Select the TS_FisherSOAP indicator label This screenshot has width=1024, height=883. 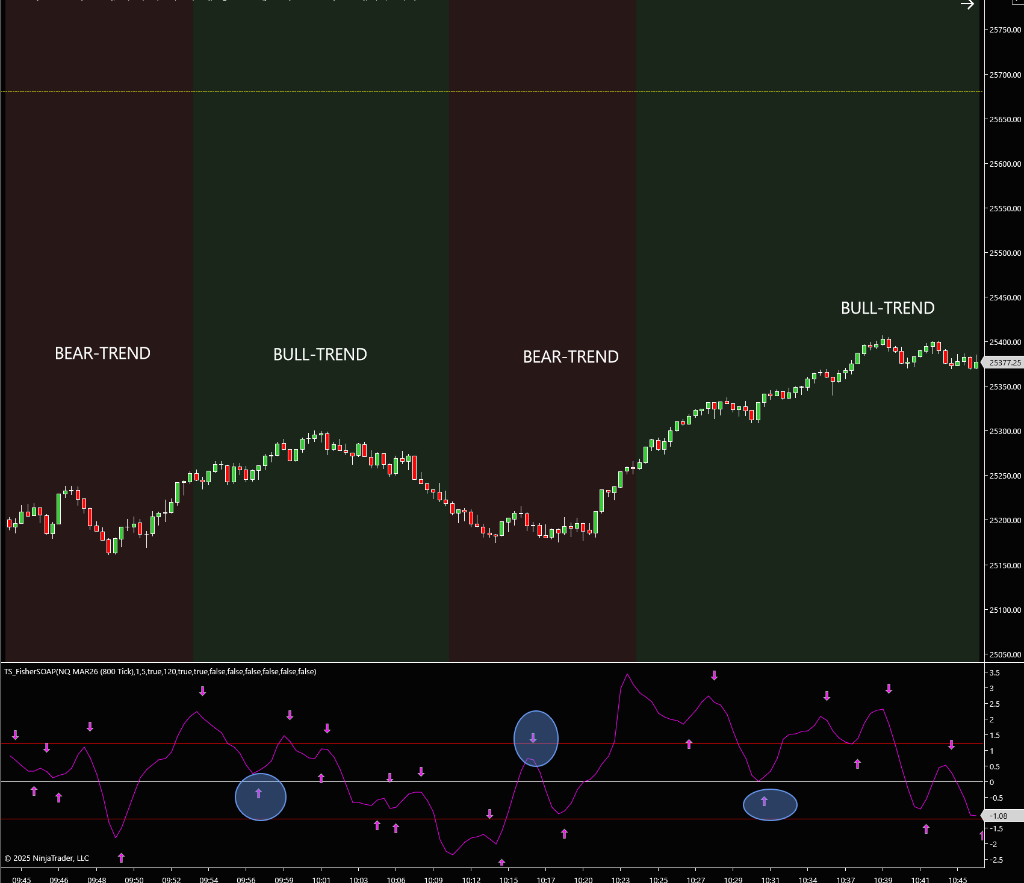[x=160, y=672]
